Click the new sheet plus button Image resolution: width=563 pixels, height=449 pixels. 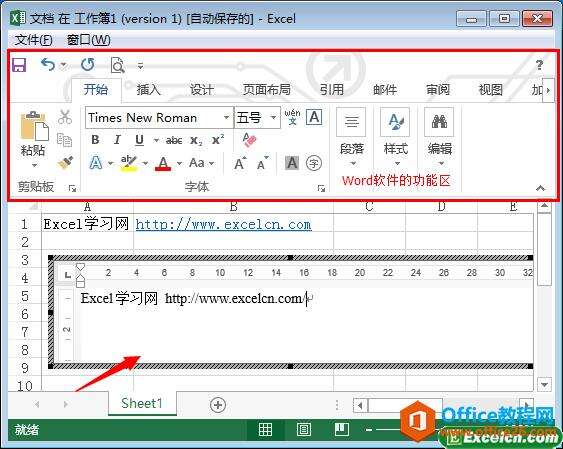tap(218, 404)
